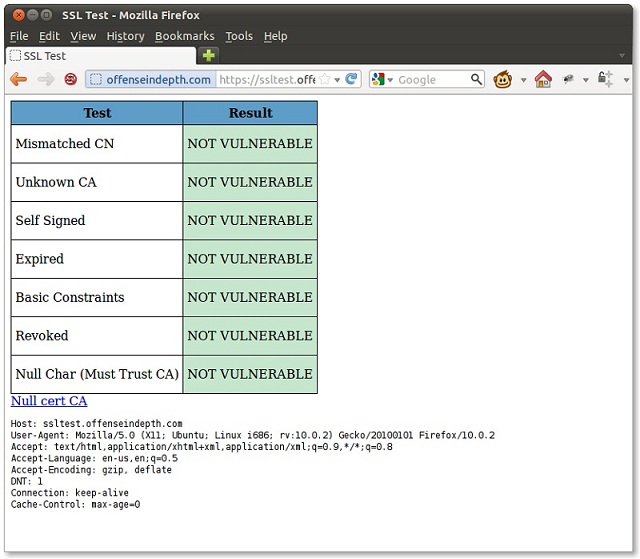Open the Tools menu
Viewport: 640px width, 559px height.
[x=239, y=36]
